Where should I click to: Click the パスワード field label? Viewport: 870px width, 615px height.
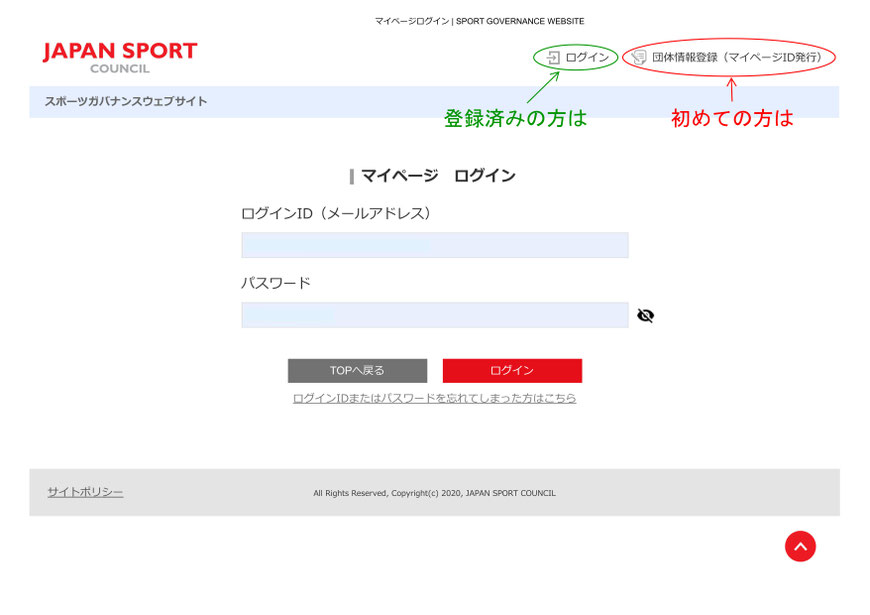276,283
